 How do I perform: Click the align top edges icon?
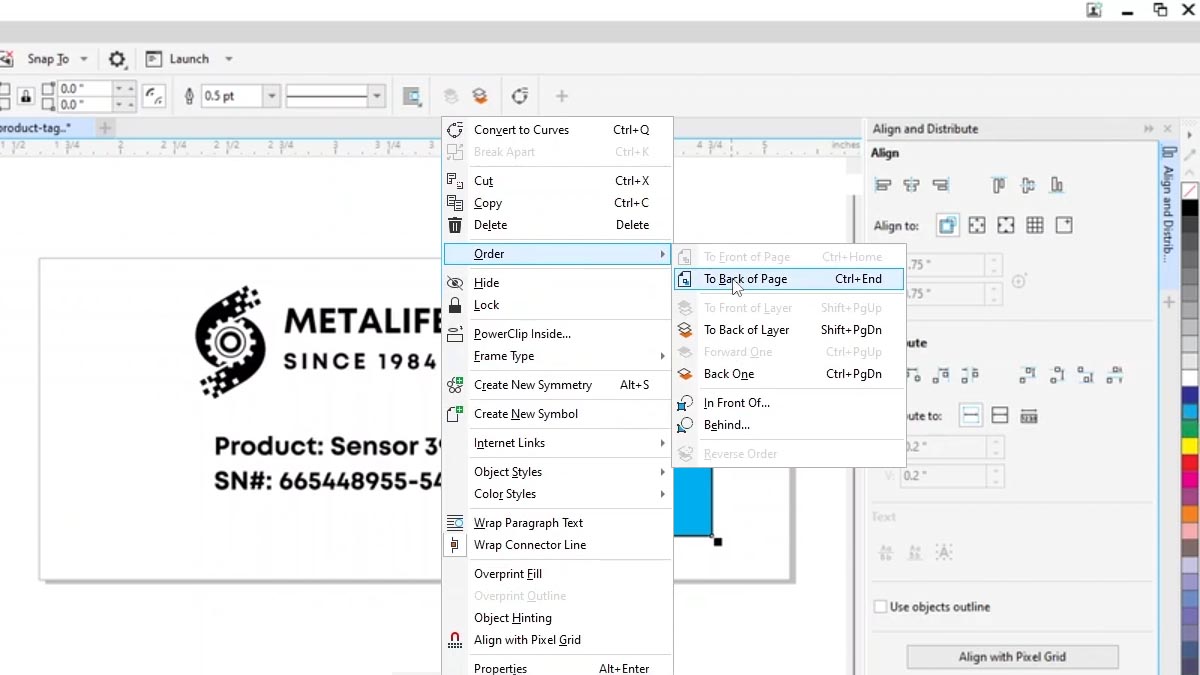pyautogui.click(x=997, y=184)
